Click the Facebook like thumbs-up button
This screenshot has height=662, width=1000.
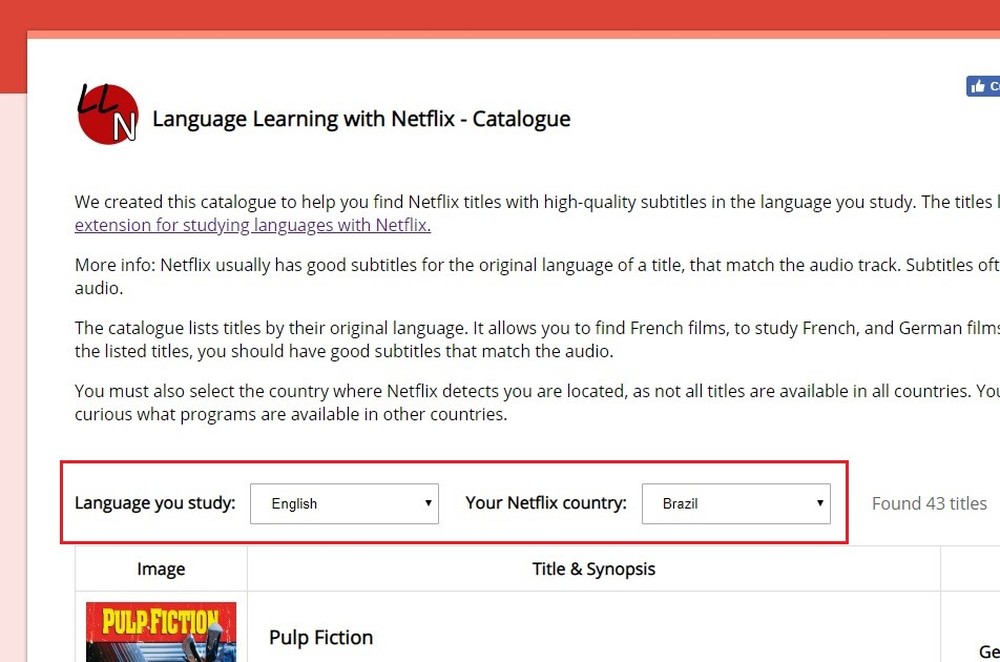983,87
